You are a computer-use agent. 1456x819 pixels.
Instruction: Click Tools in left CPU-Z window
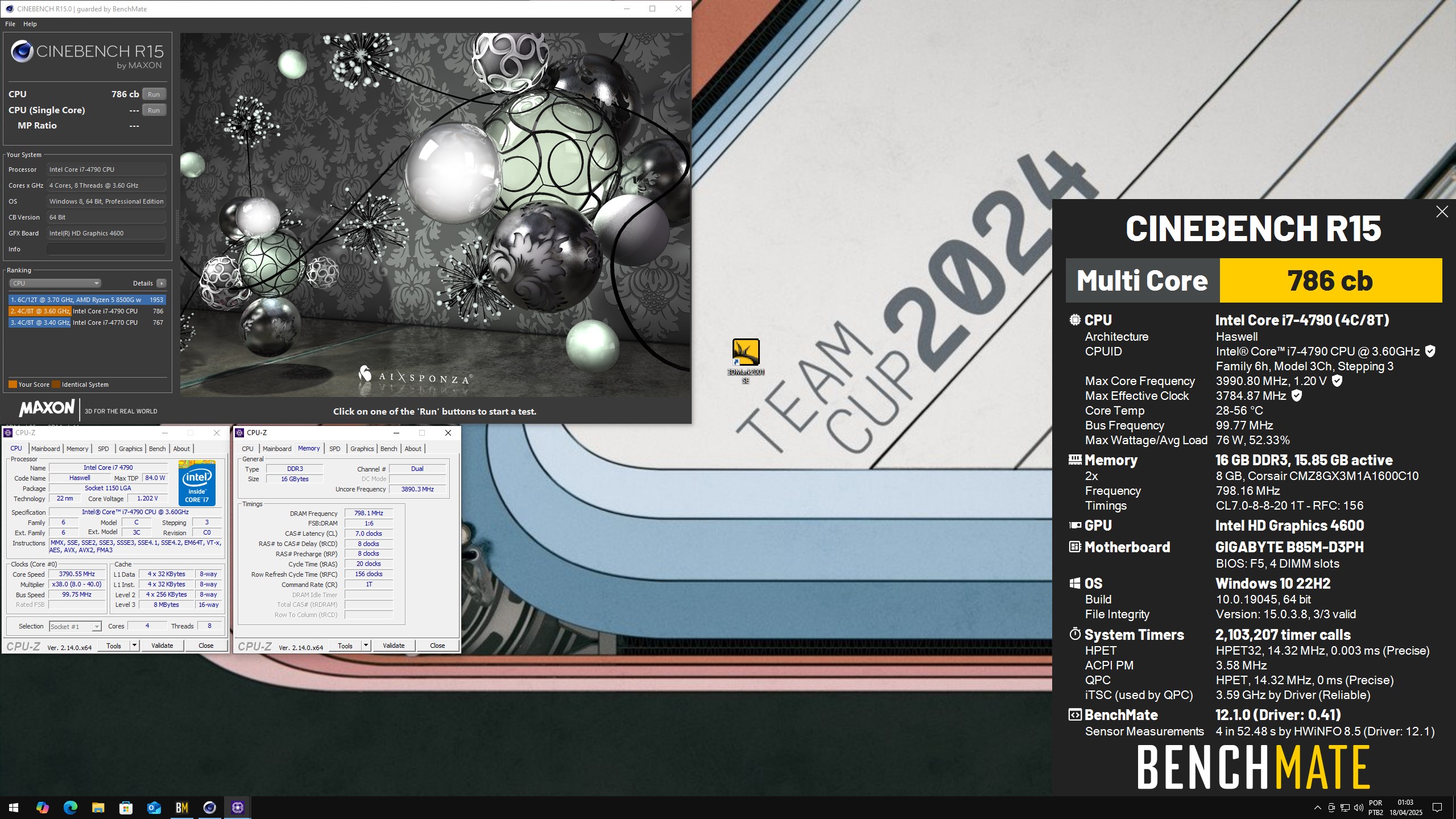tap(114, 646)
